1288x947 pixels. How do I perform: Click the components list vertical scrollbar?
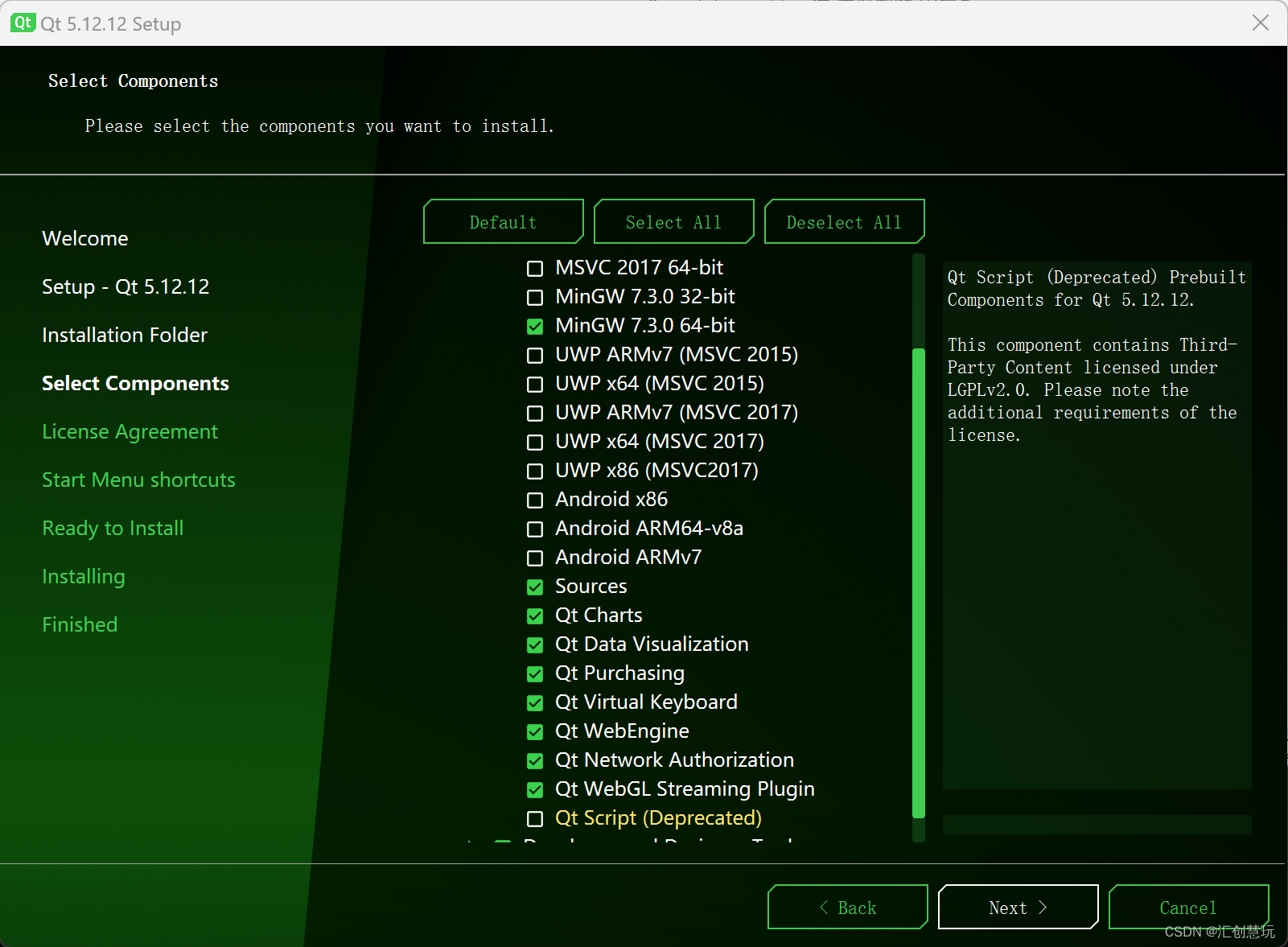coord(919,583)
